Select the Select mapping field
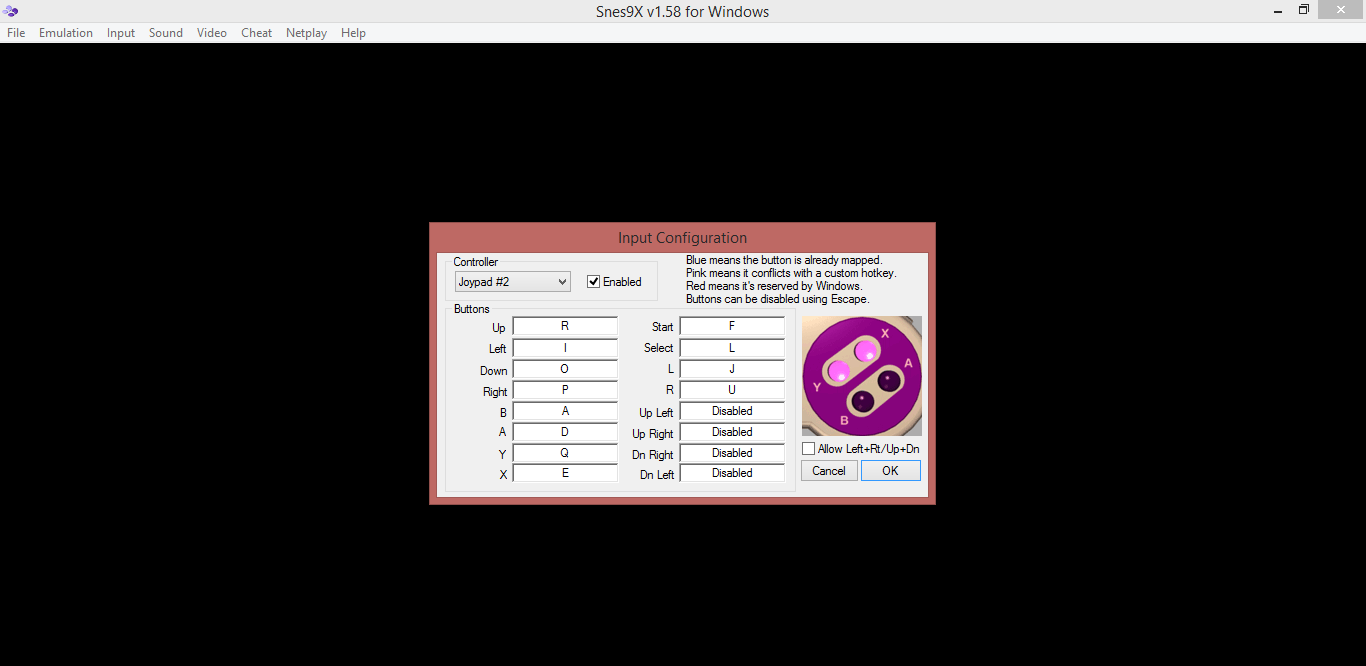This screenshot has width=1366, height=666. (x=732, y=348)
